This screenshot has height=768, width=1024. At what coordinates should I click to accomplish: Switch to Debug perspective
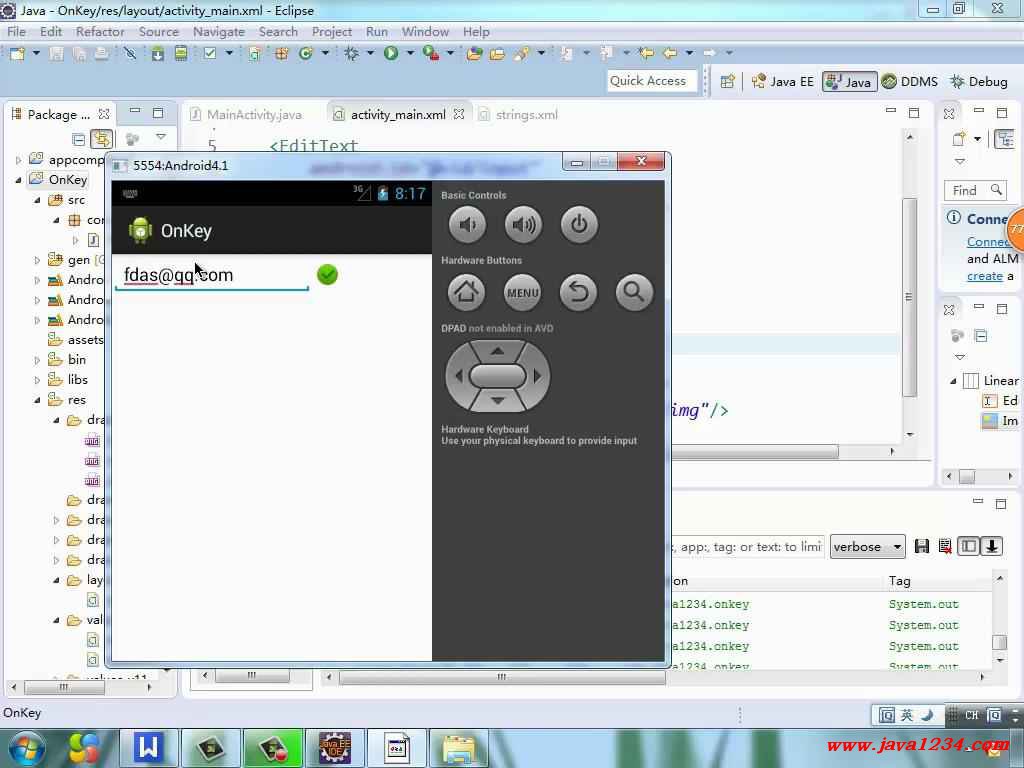[x=978, y=82]
